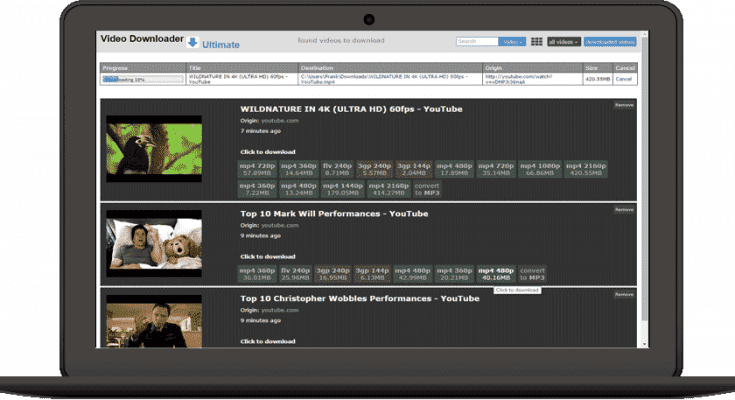
Task: Download Mark Will video as mp4 480p 40.16MB
Action: [494, 273]
